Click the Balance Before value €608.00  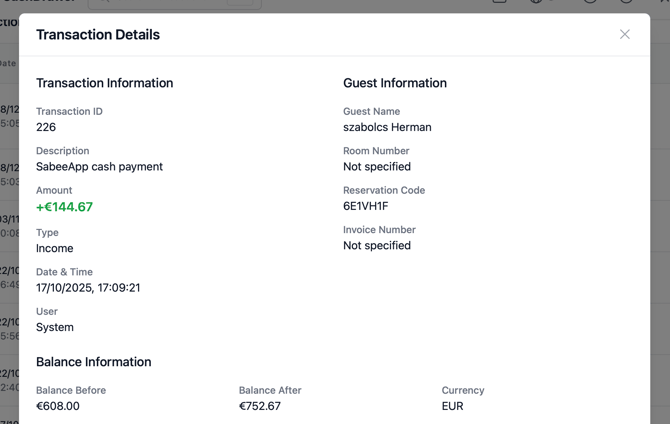[58, 406]
